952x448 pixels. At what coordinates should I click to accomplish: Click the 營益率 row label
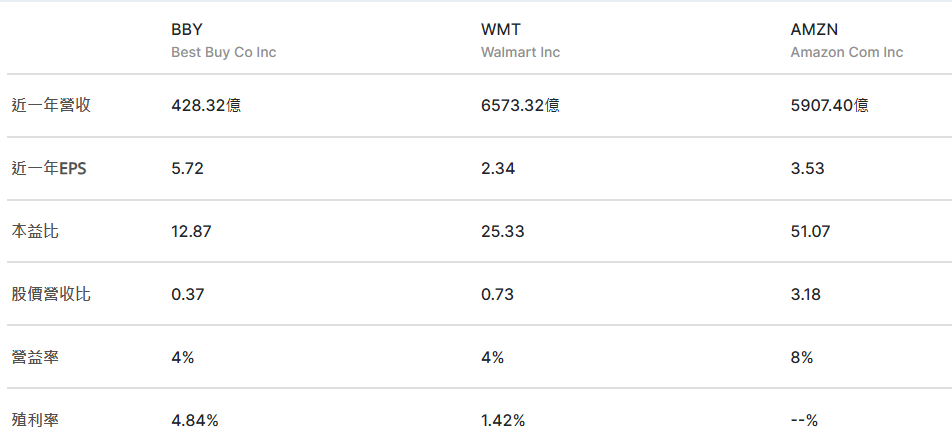pos(34,357)
